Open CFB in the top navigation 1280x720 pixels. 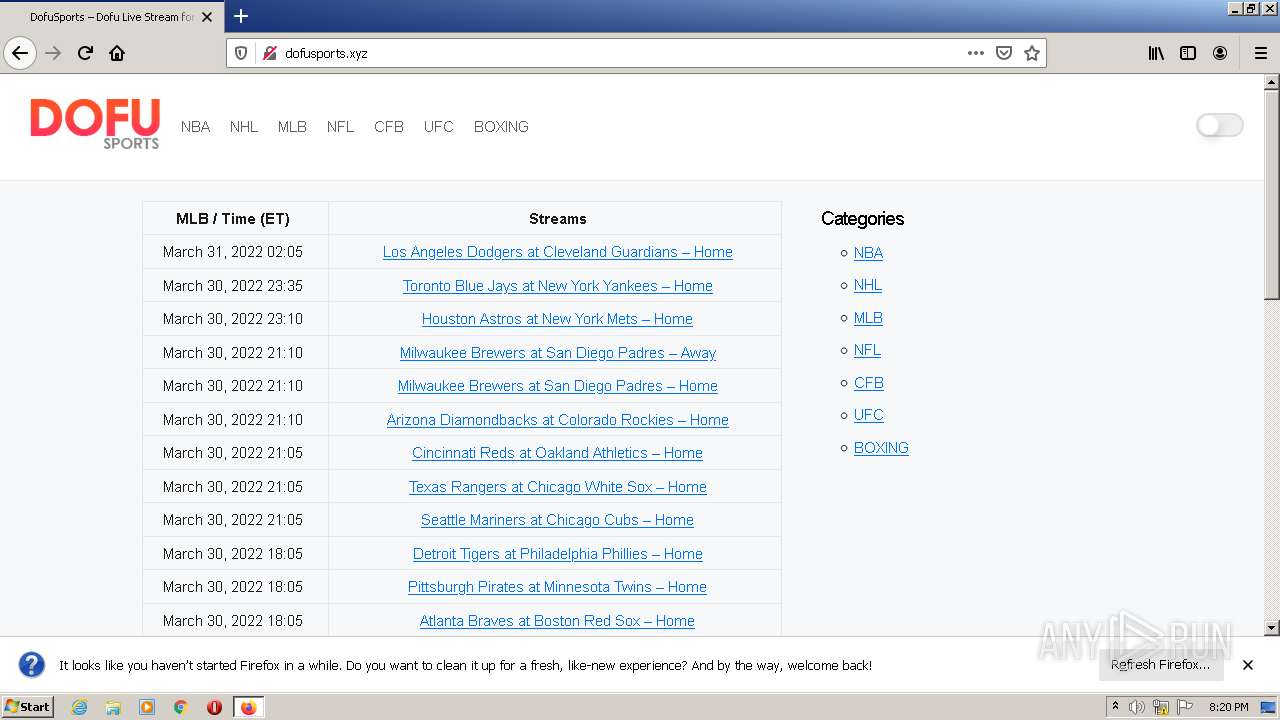[x=389, y=127]
